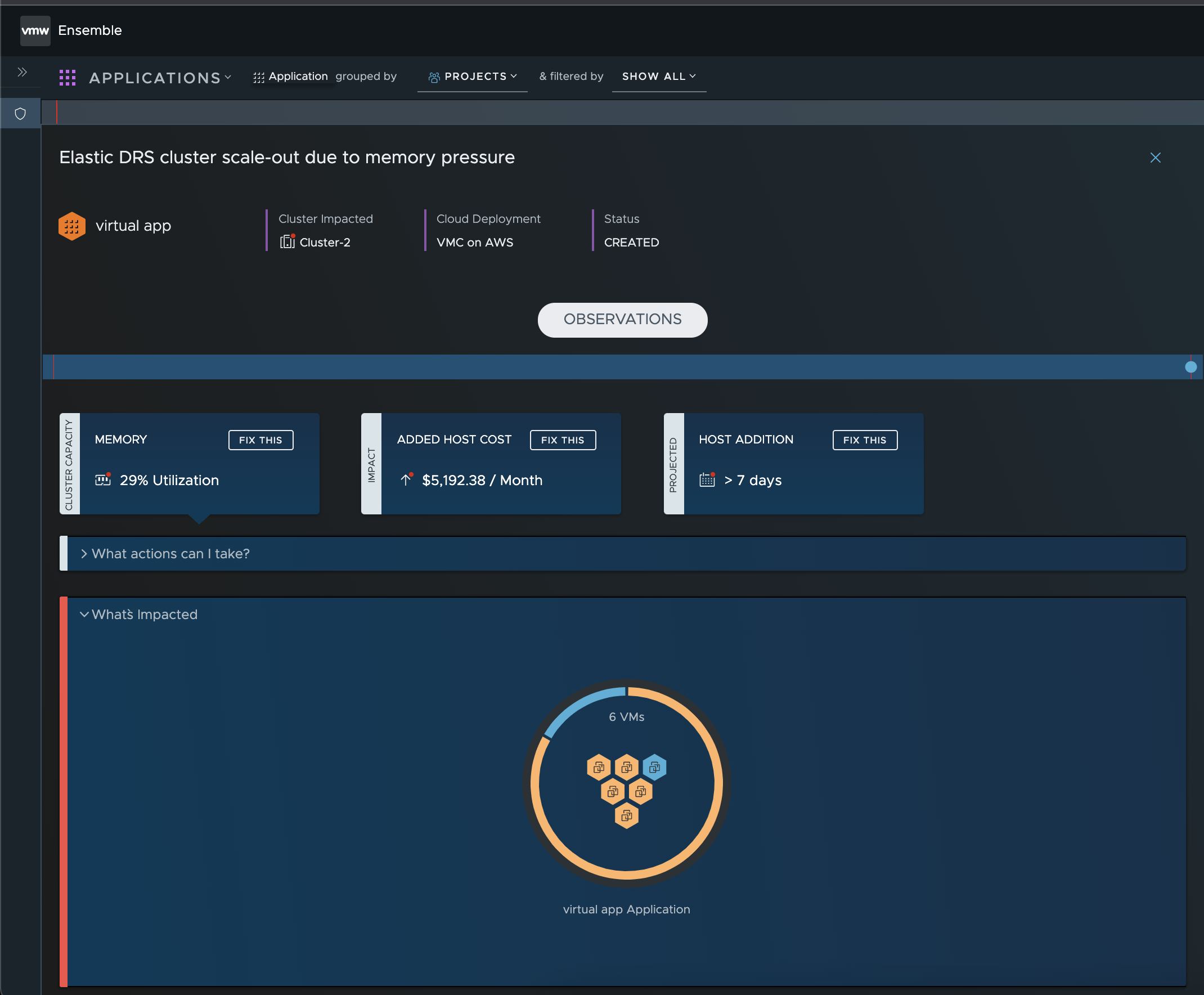Expand the sidebar with double-chevron icon
Screen dimensions: 1204x995
[22, 72]
